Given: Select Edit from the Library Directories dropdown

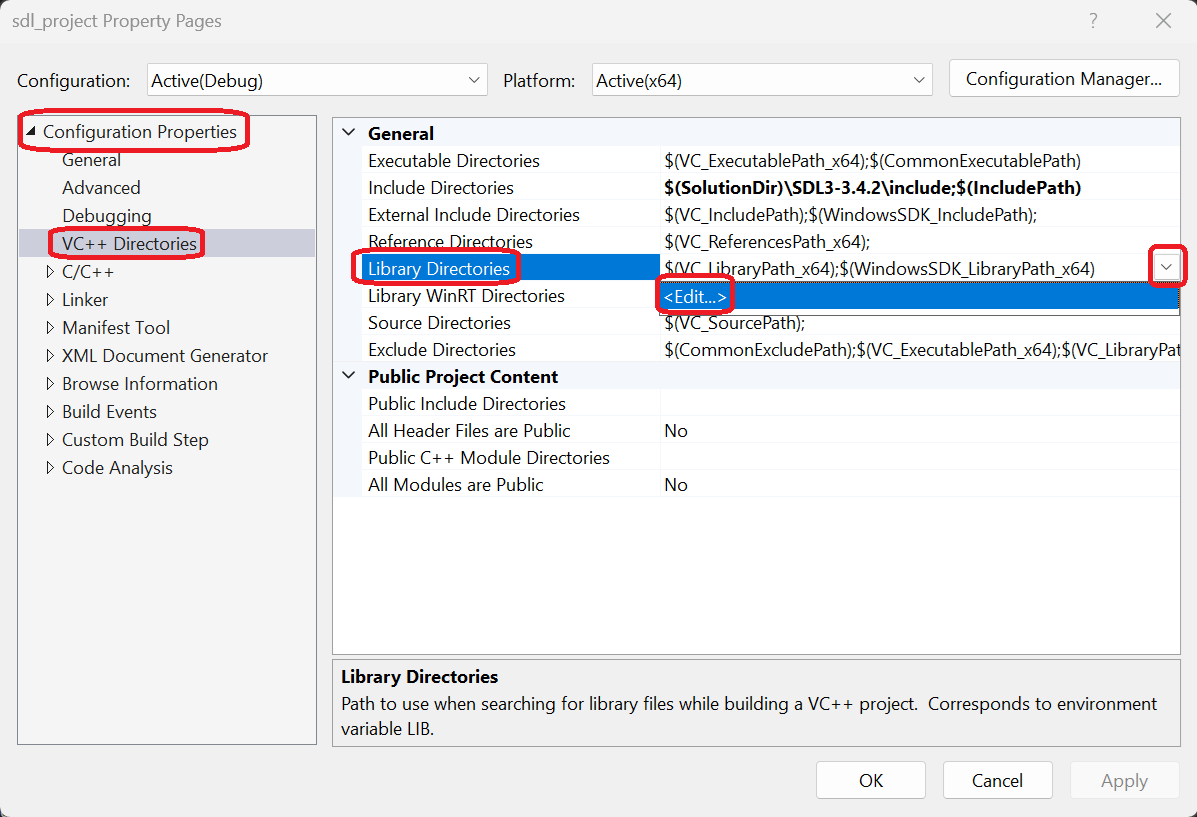Looking at the screenshot, I should [695, 296].
